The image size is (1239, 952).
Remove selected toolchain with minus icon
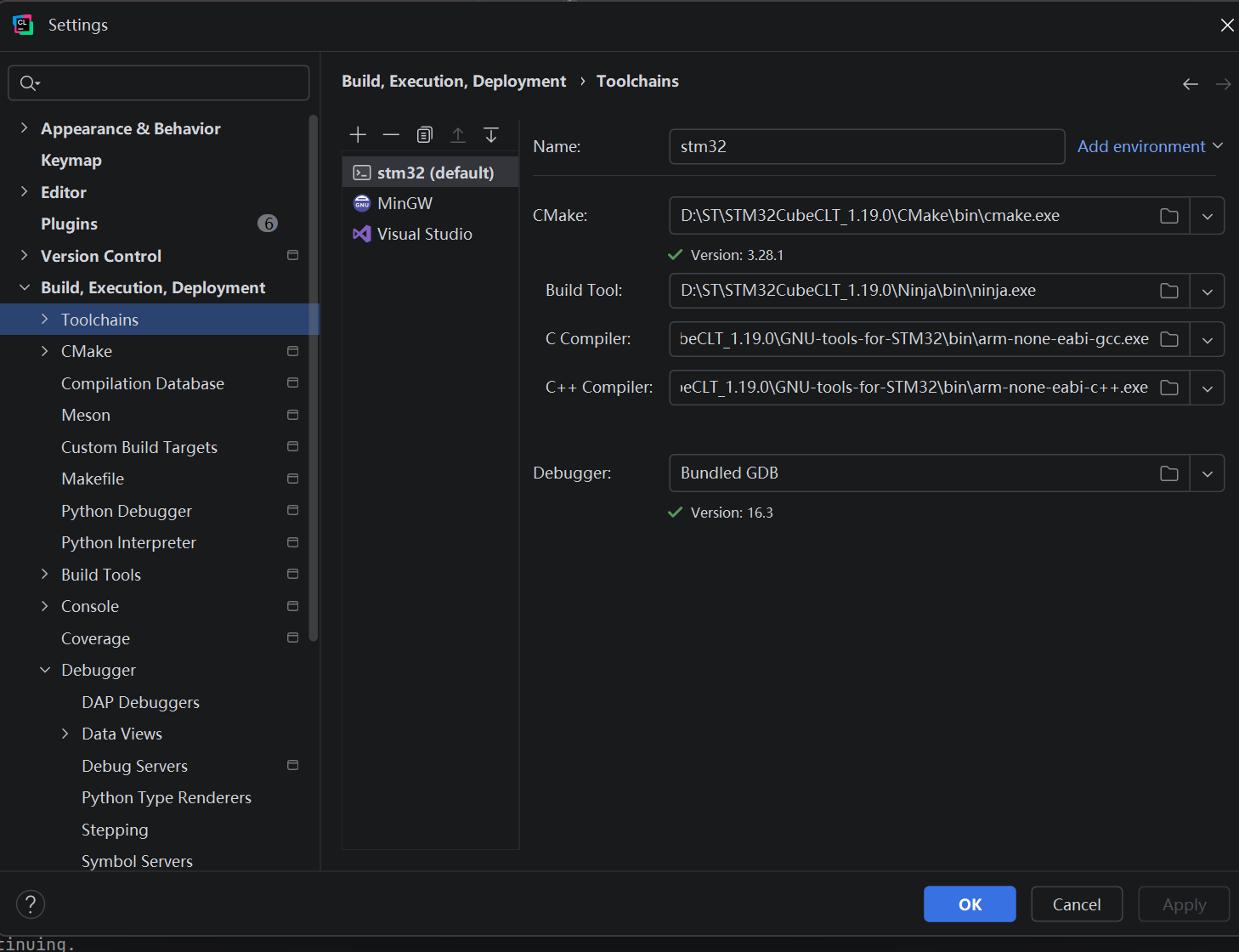391,134
